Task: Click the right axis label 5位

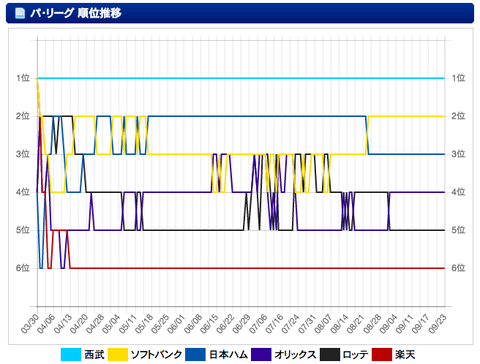Action: [x=458, y=230]
